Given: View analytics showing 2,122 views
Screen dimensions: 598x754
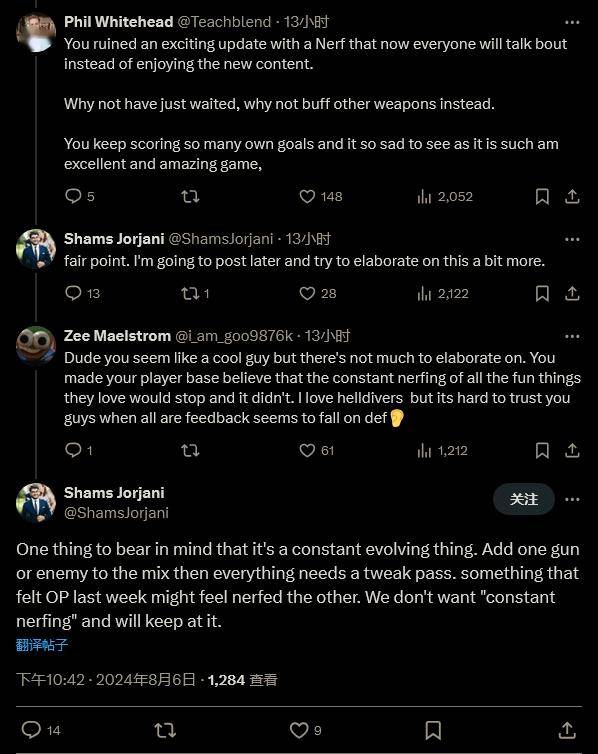Looking at the screenshot, I should pos(443,293).
